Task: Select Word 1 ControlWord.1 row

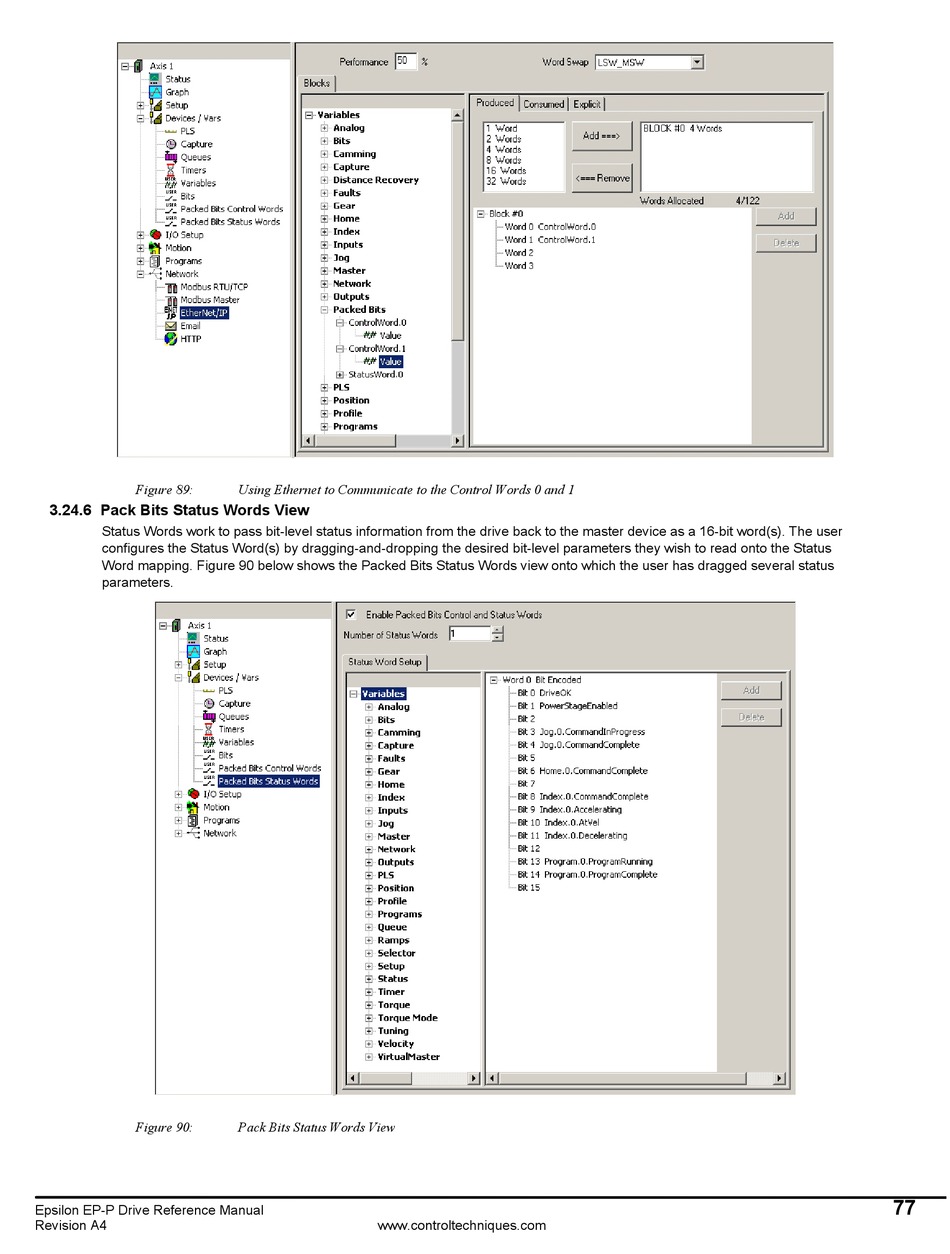Action: click(549, 240)
